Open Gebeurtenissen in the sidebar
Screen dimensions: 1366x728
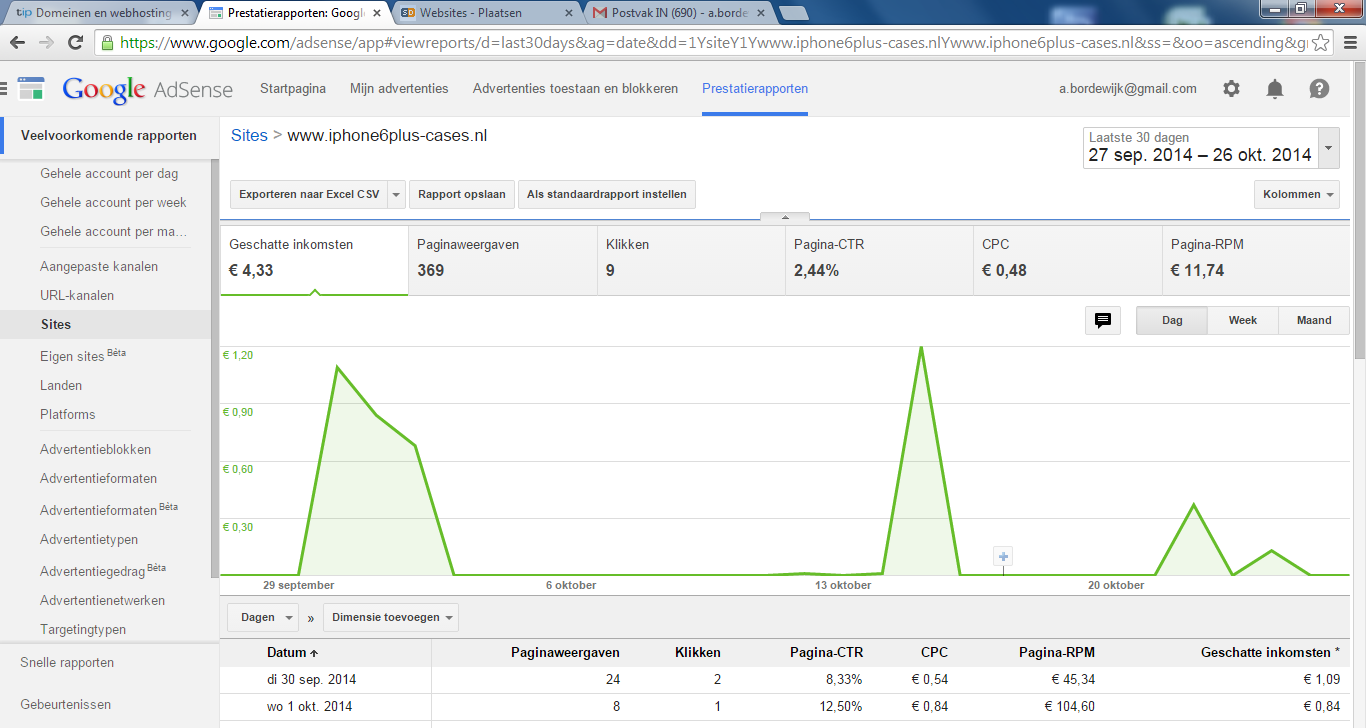pos(65,704)
